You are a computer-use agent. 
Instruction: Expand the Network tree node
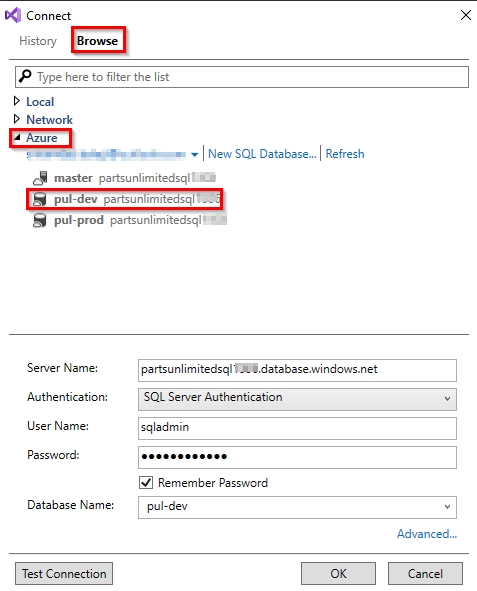pos(17,119)
